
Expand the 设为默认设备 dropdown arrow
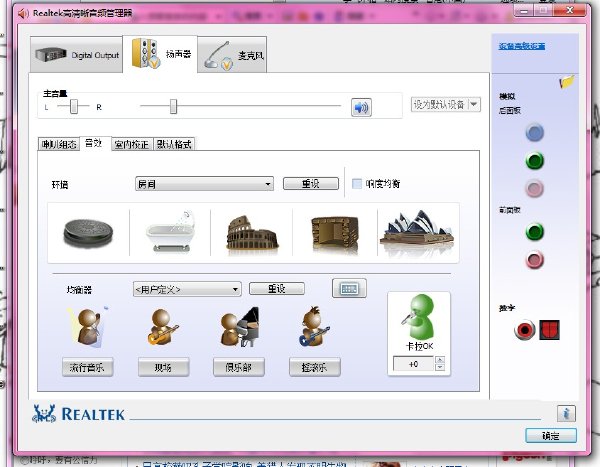474,104
